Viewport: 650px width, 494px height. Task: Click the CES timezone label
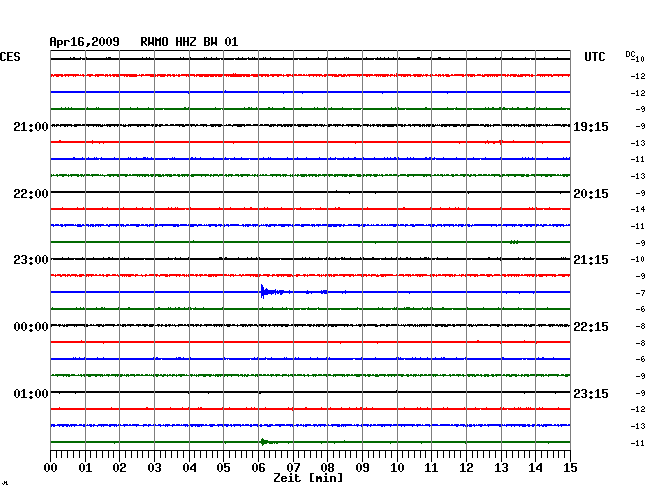pos(10,57)
